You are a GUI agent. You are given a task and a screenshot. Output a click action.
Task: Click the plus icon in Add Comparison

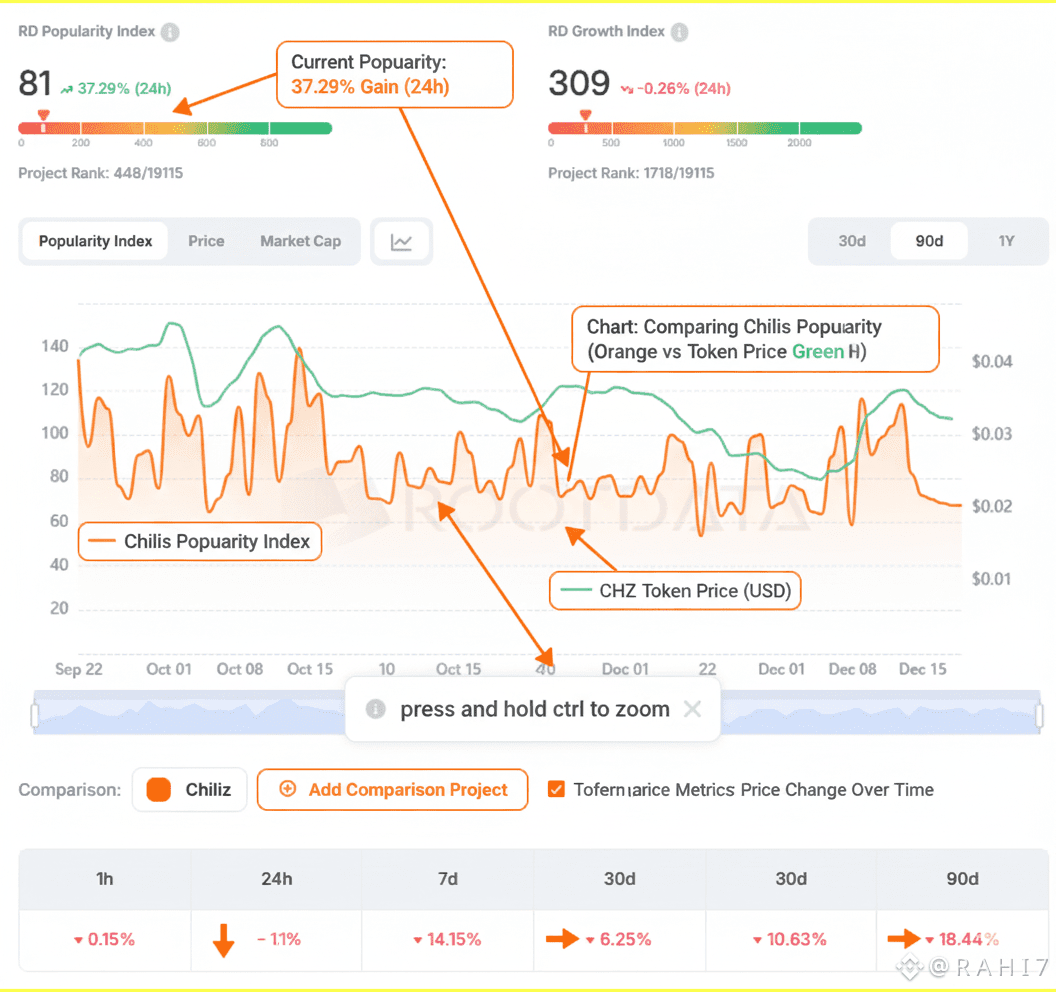pos(288,789)
